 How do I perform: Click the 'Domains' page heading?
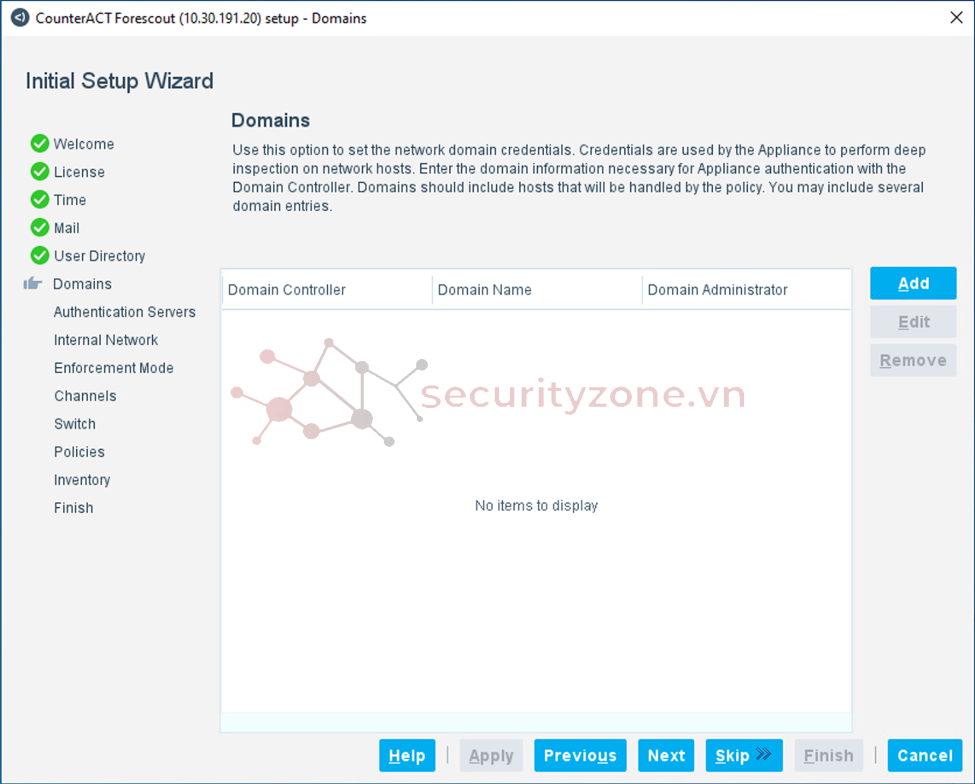270,120
